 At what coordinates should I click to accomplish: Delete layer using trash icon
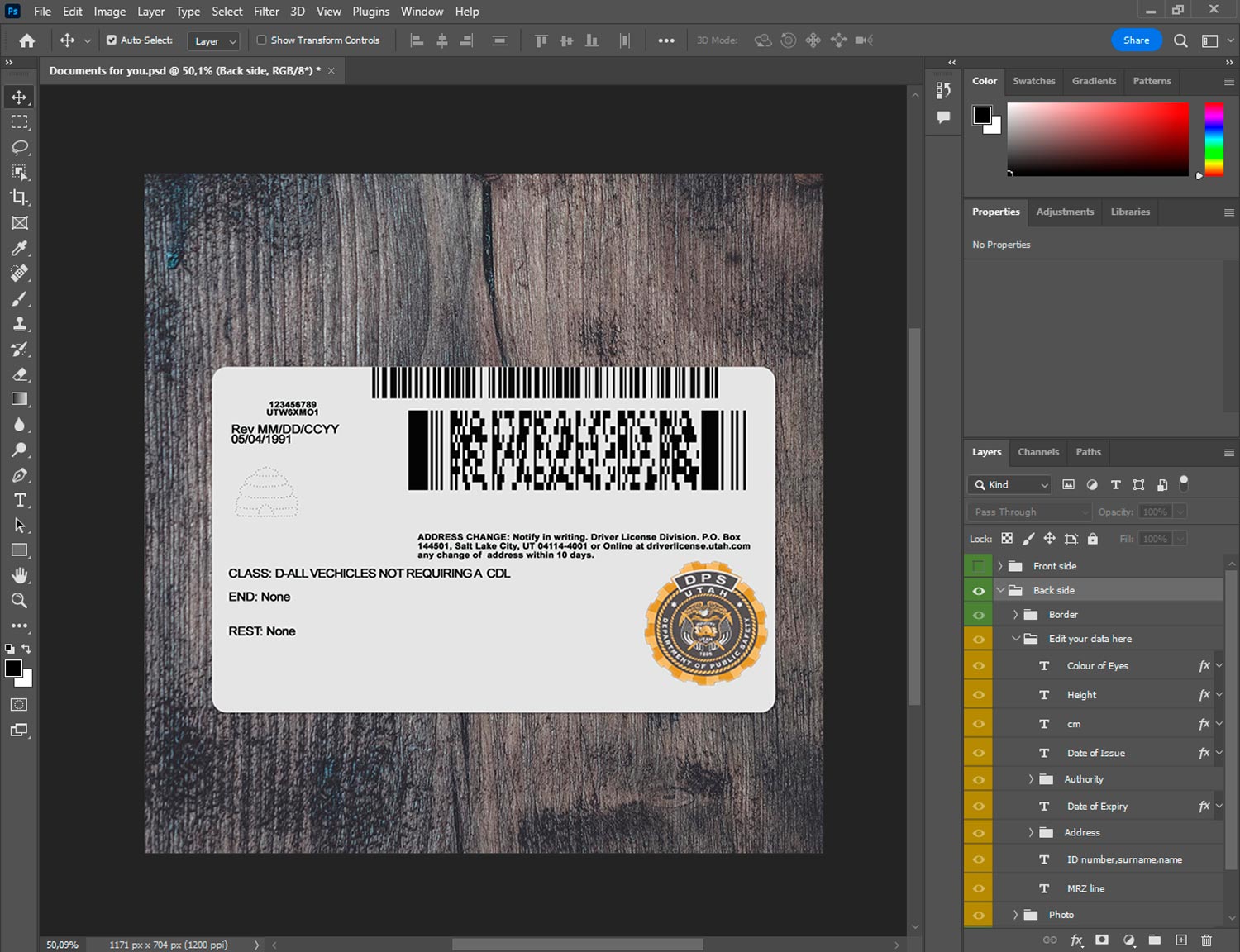(x=1206, y=940)
